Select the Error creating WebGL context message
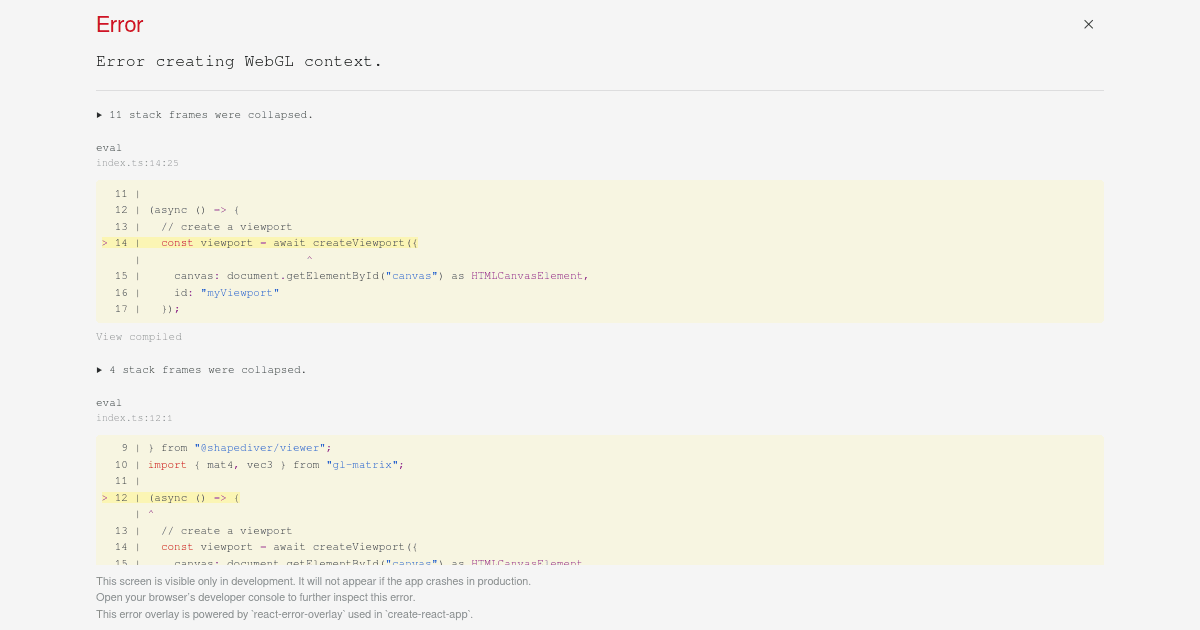This screenshot has height=630, width=1200. click(x=239, y=61)
